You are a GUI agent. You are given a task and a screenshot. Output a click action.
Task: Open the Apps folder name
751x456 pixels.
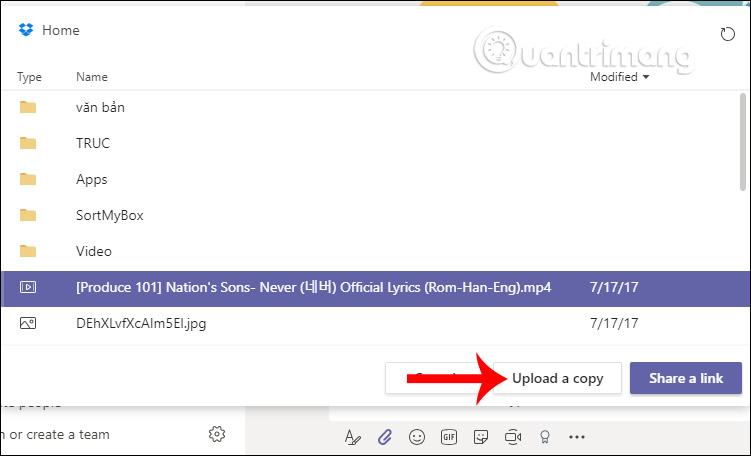click(x=91, y=180)
